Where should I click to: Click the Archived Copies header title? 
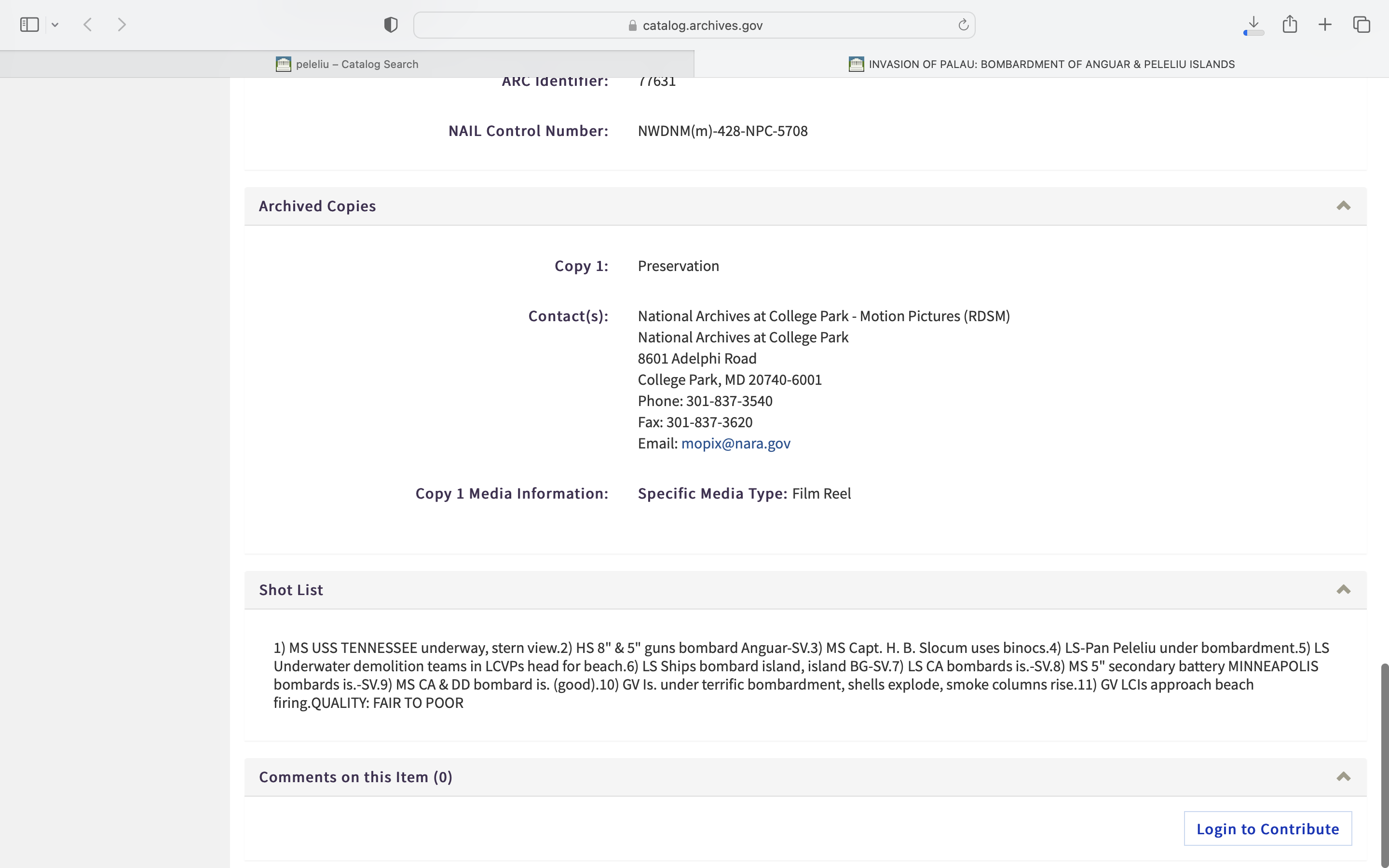click(x=317, y=206)
